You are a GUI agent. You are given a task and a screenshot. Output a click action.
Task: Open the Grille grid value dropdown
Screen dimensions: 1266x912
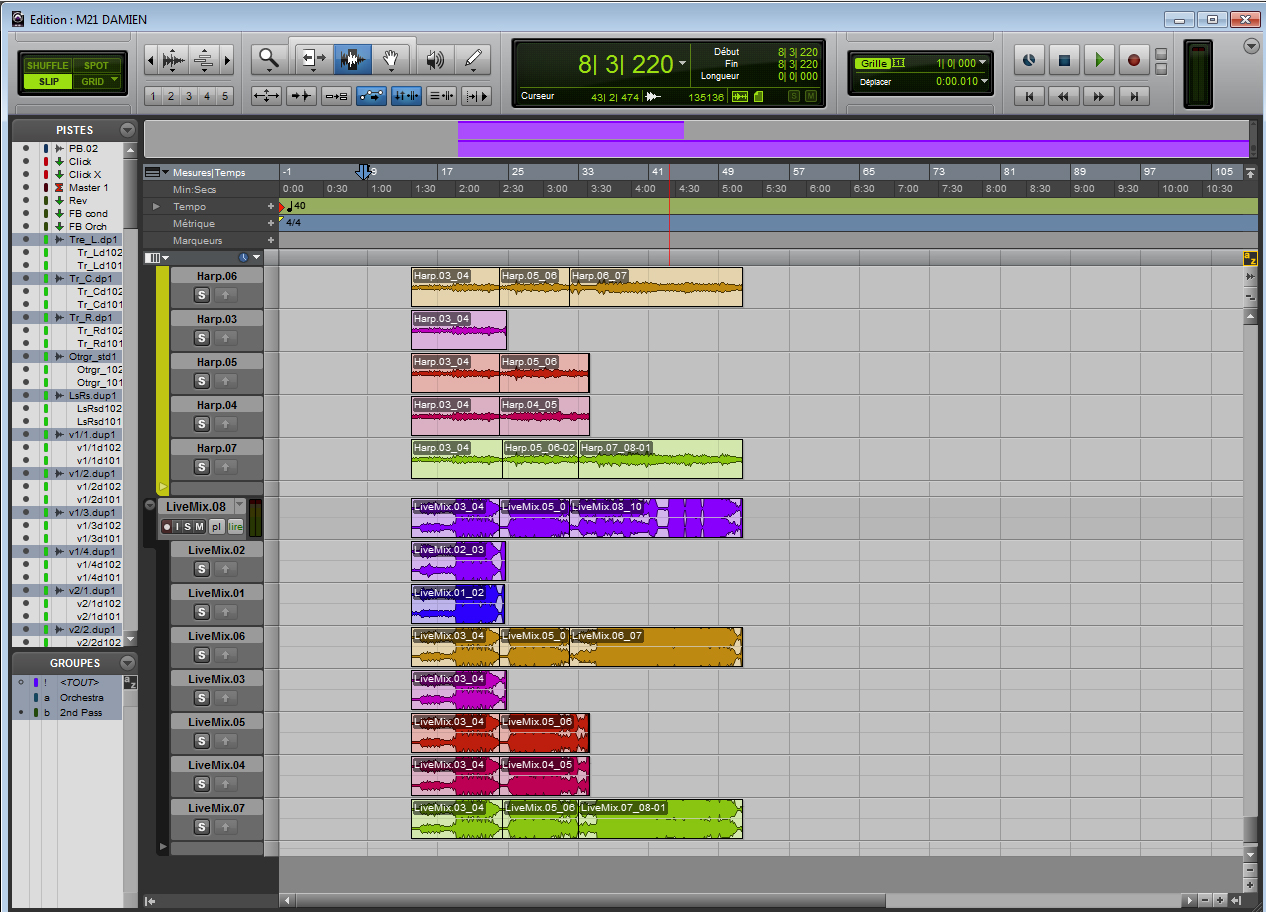pyautogui.click(x=983, y=63)
